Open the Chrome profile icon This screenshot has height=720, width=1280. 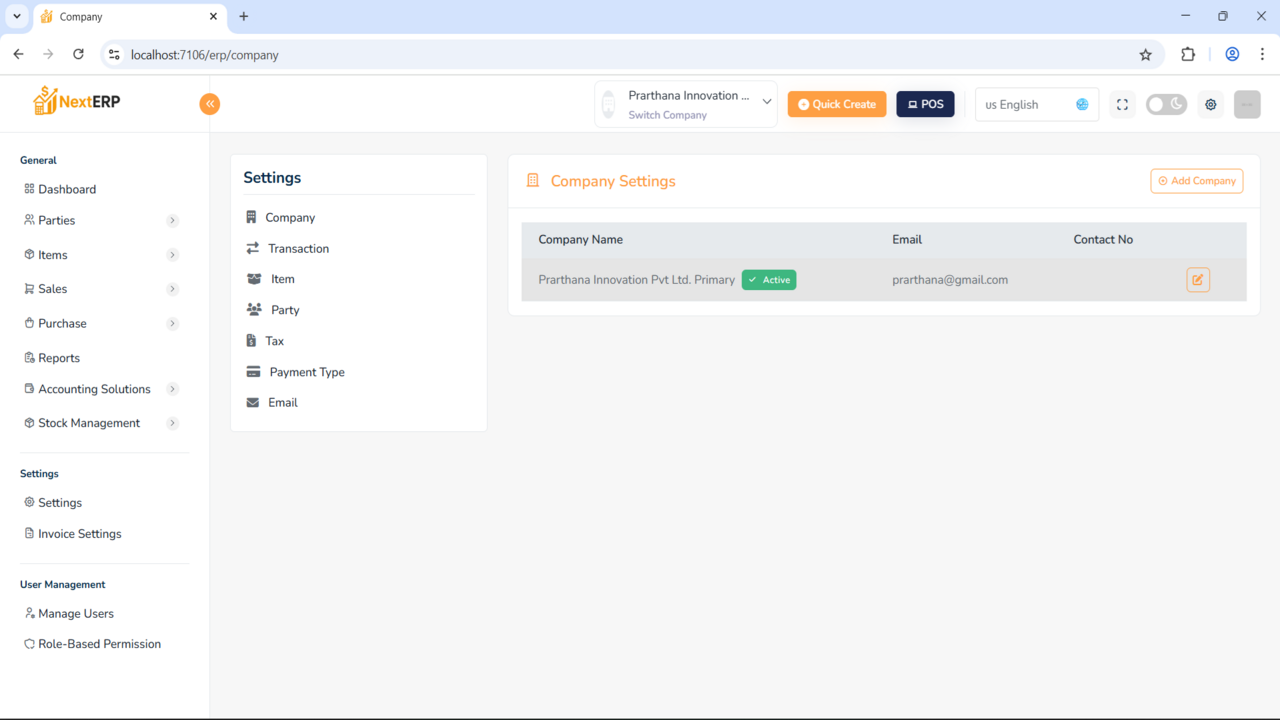(1232, 55)
